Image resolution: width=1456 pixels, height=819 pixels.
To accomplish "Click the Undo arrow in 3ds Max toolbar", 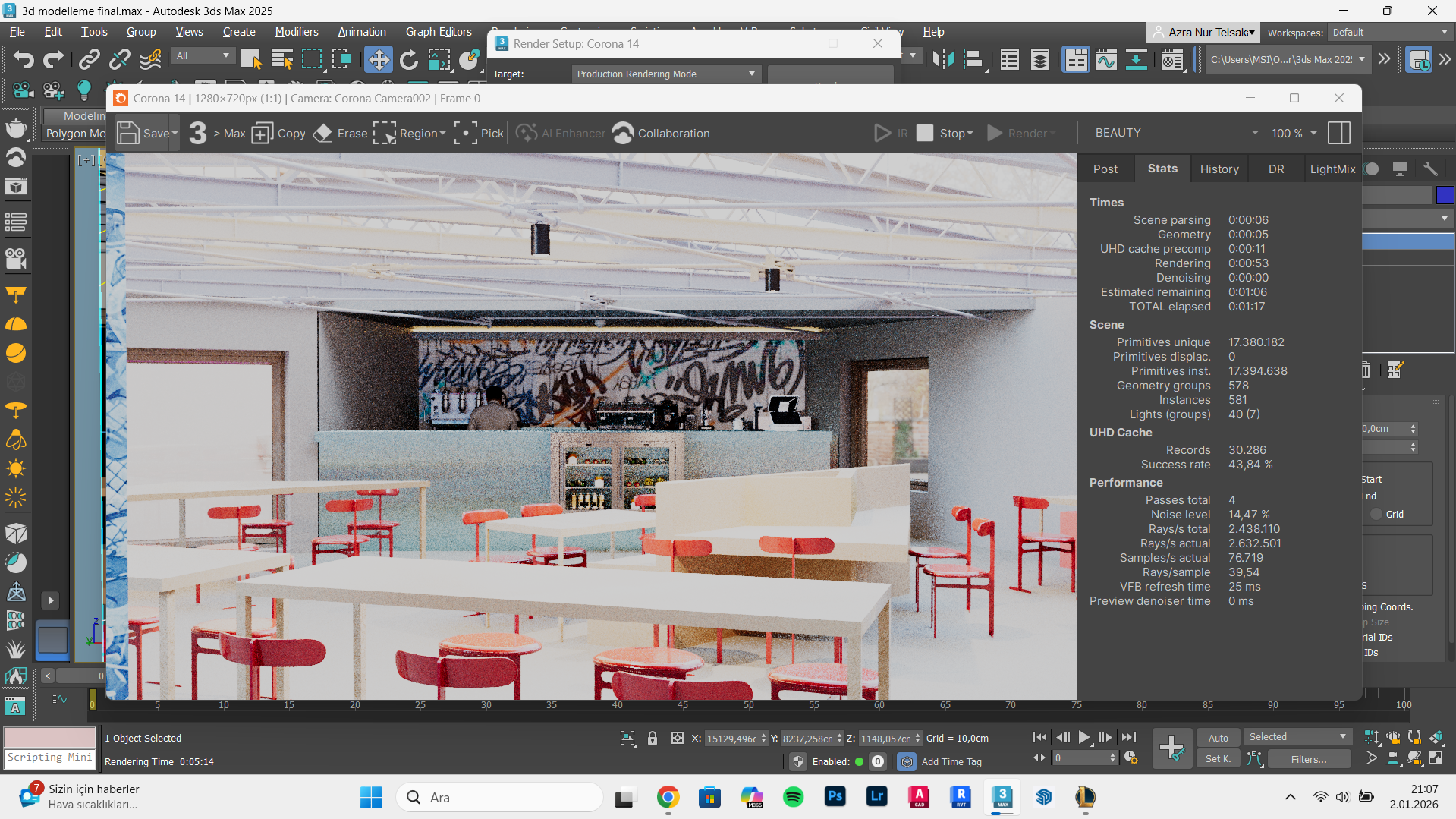I will [24, 59].
